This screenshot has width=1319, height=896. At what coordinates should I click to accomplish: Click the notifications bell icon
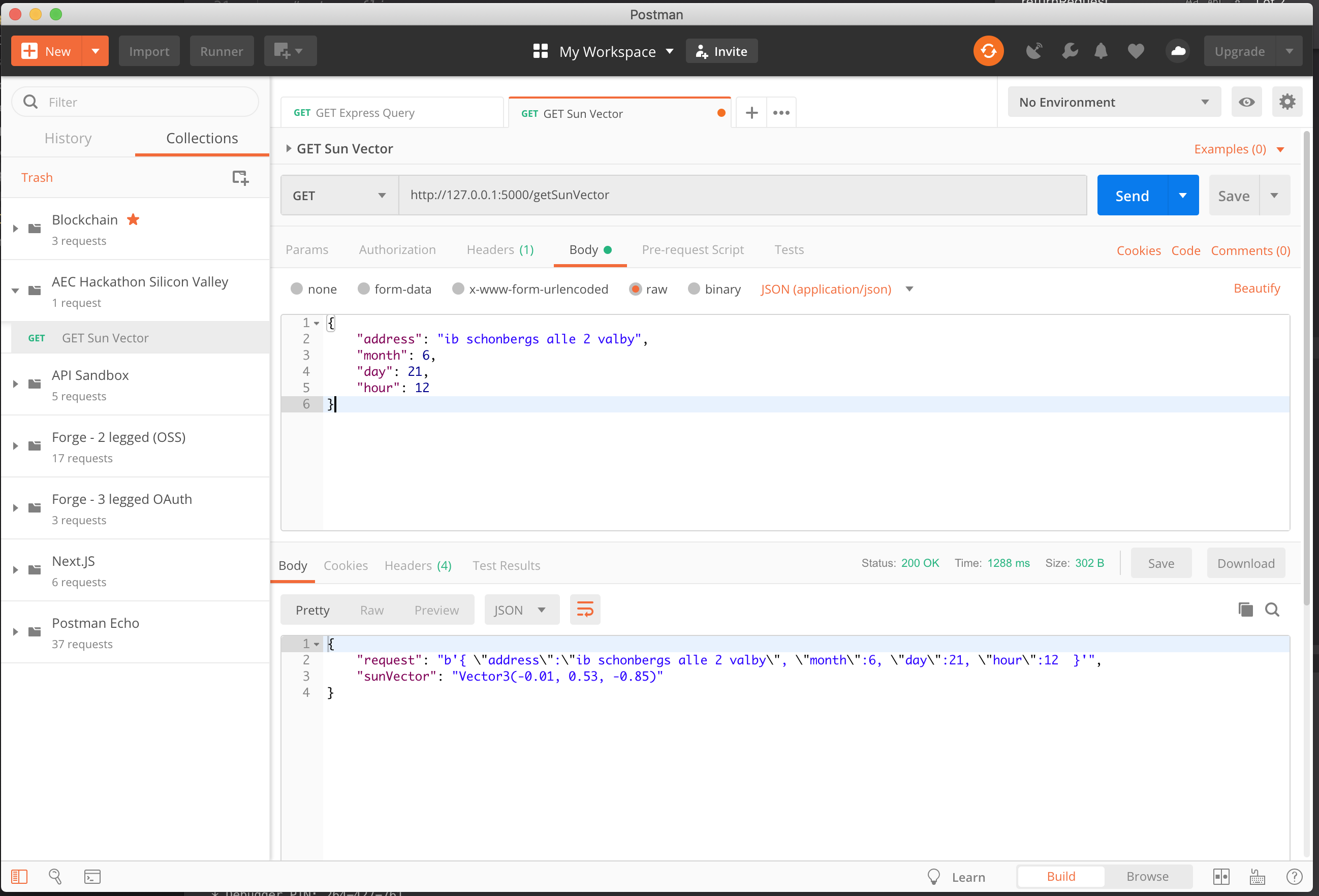(1101, 51)
